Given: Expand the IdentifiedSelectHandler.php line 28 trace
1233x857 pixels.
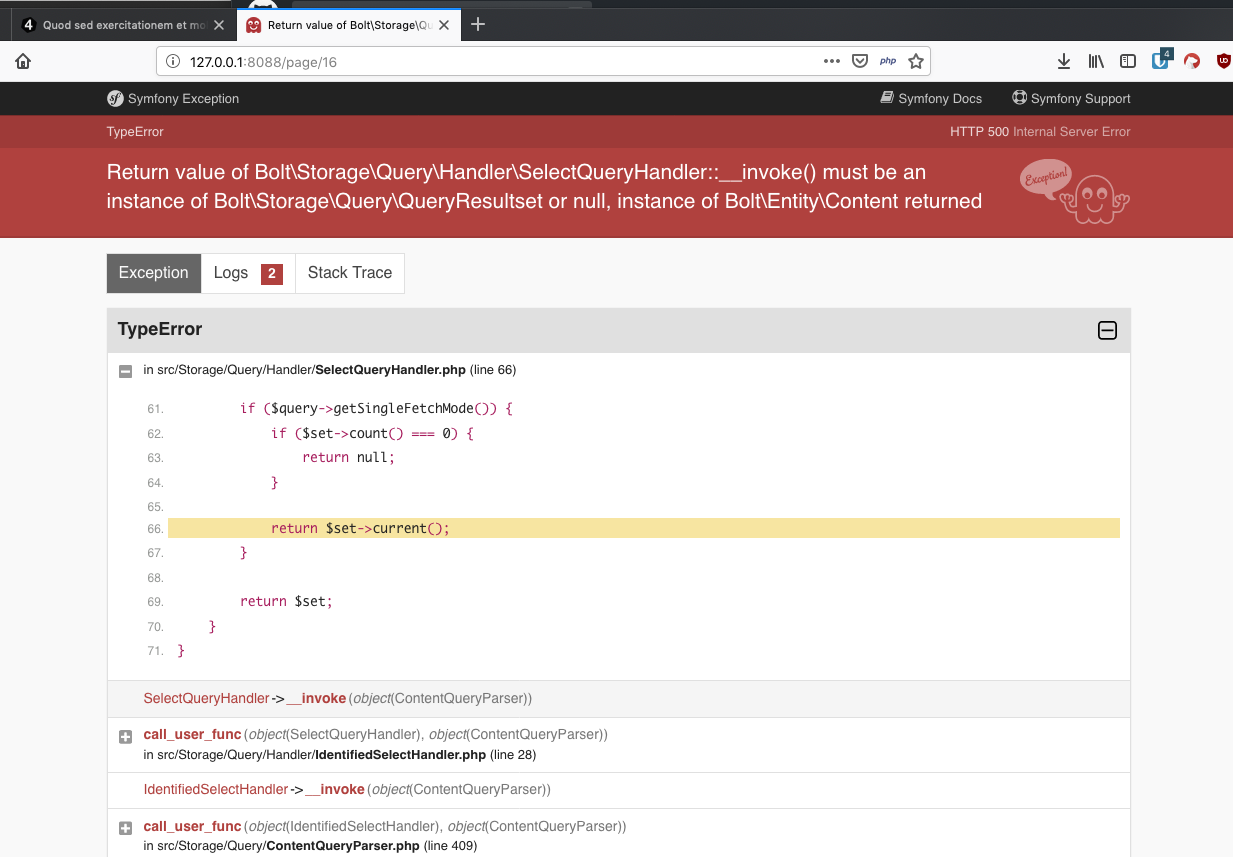Looking at the screenshot, I should tap(125, 737).
